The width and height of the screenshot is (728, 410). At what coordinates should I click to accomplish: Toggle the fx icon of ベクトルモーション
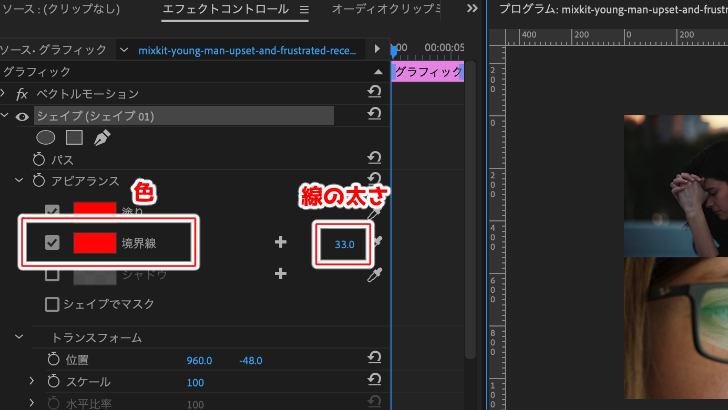(x=22, y=94)
